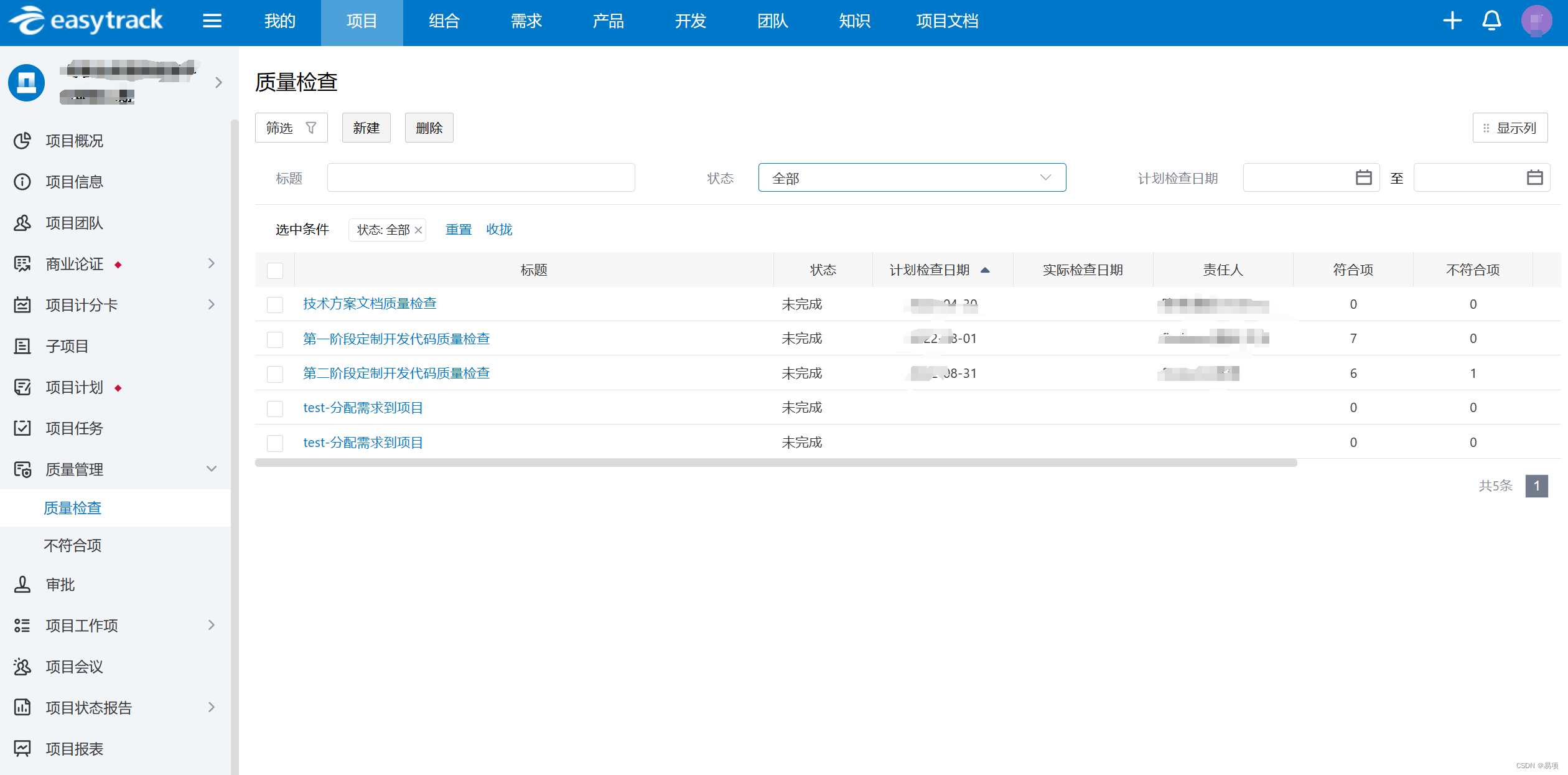1568x775 pixels.
Task: Open 项目报表 icon
Action: pyautogui.click(x=22, y=749)
